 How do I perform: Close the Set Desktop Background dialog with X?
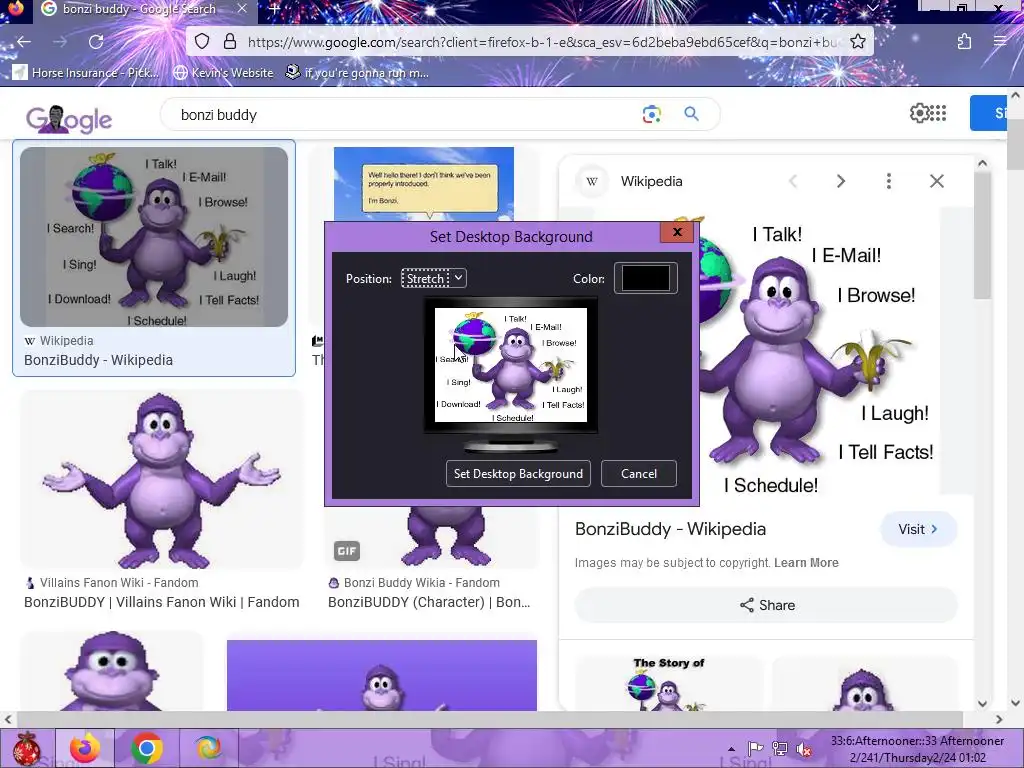coord(677,232)
